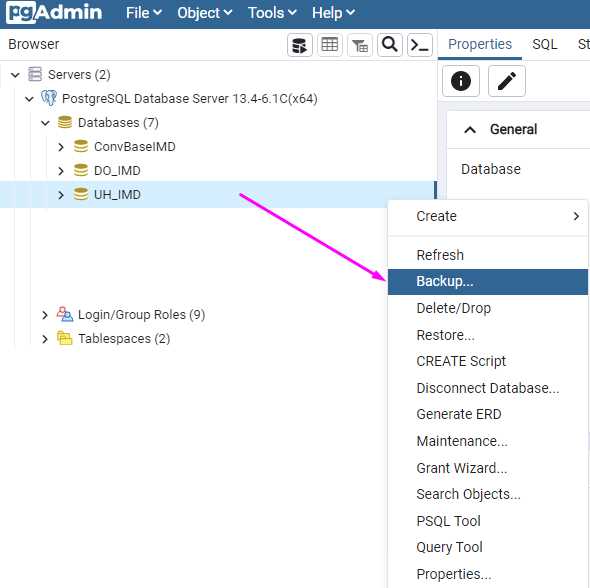Click the Filtered Rows toolbar icon
Viewport: 590px width, 588px height.
click(x=360, y=45)
